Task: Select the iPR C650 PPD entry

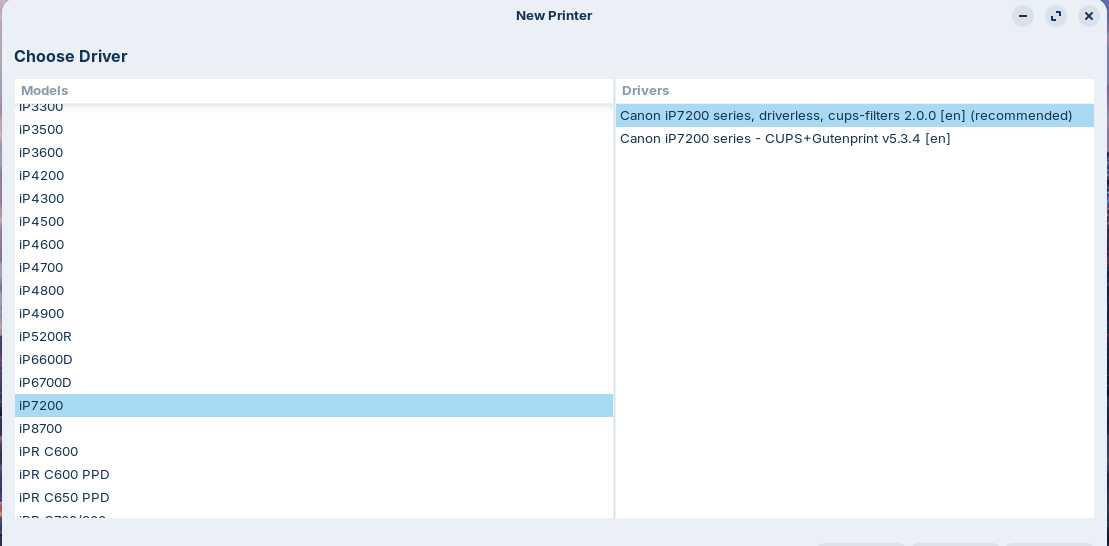Action: click(64, 497)
